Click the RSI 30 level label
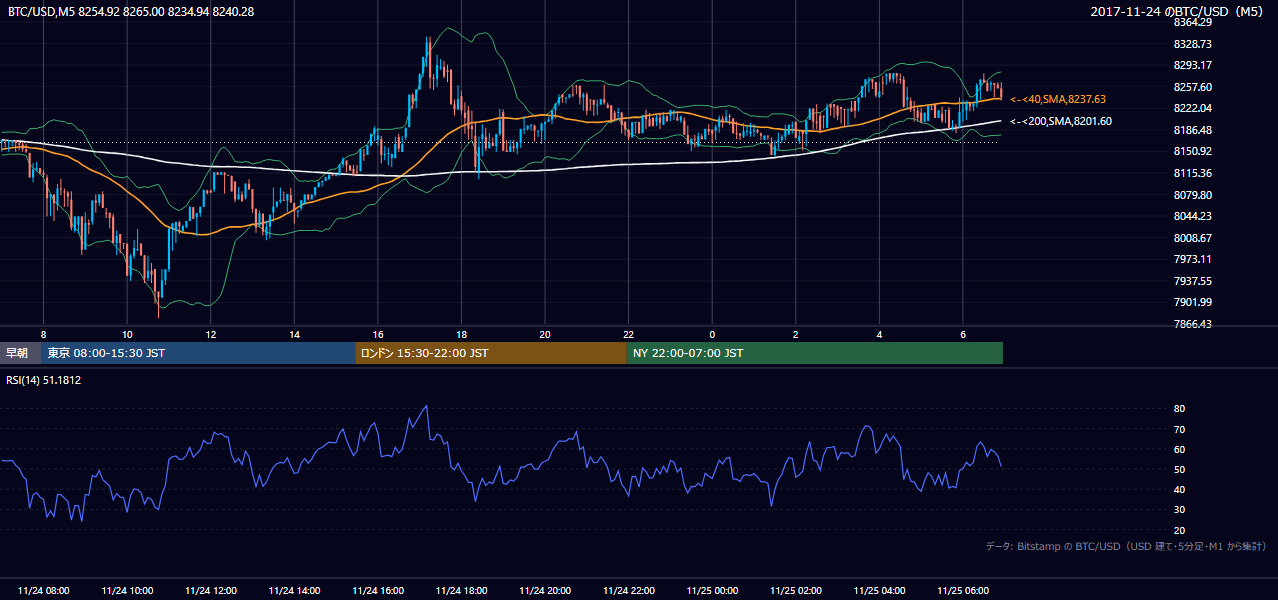The height and width of the screenshot is (600, 1278). click(1179, 509)
